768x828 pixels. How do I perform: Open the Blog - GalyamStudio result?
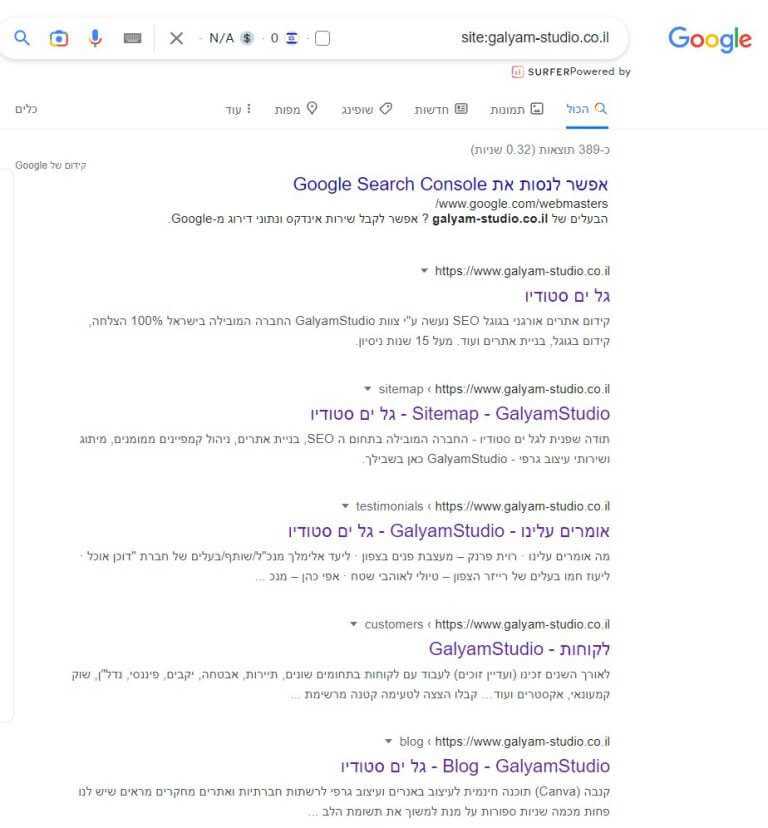pyautogui.click(x=475, y=766)
